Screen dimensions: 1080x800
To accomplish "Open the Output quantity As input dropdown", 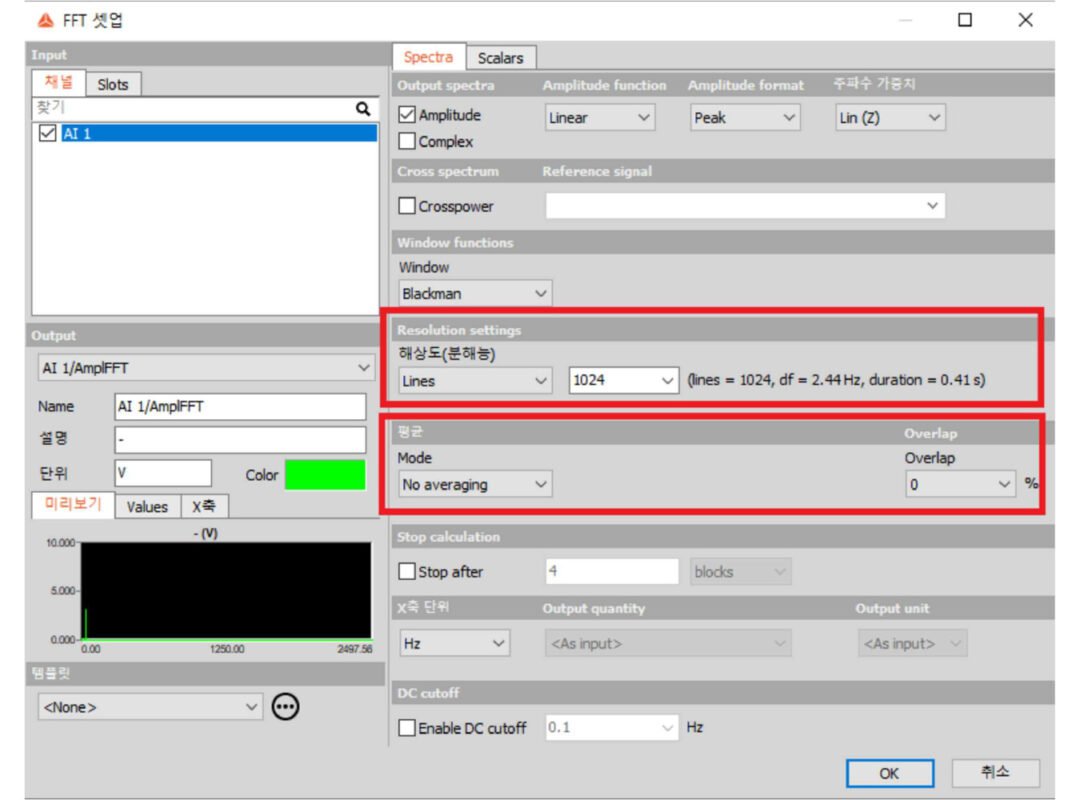I will tap(667, 643).
